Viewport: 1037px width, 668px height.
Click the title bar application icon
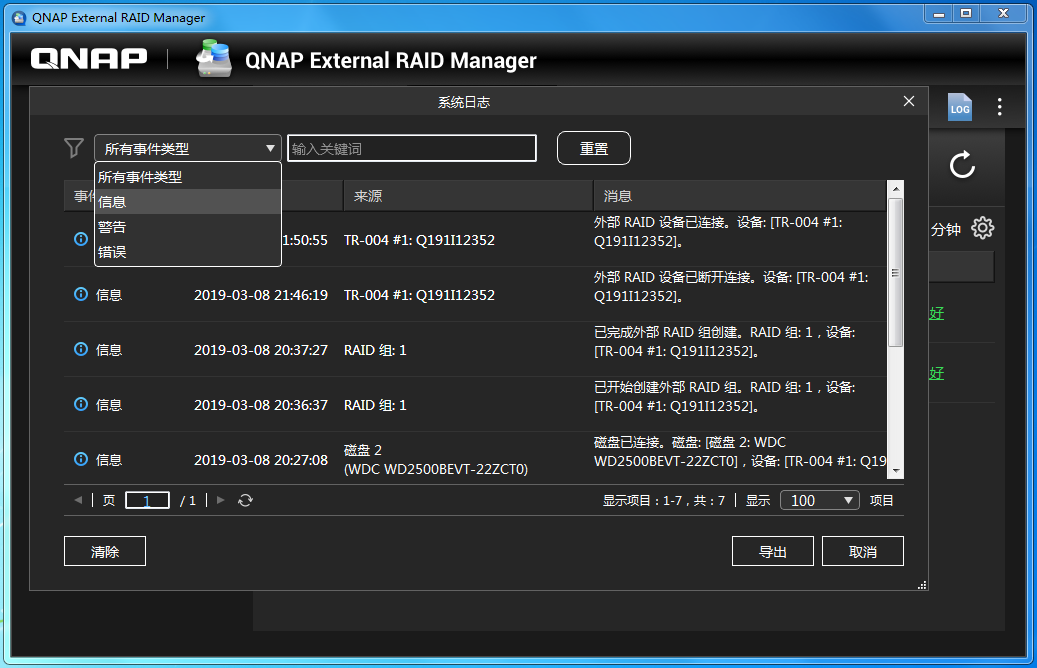[19, 18]
